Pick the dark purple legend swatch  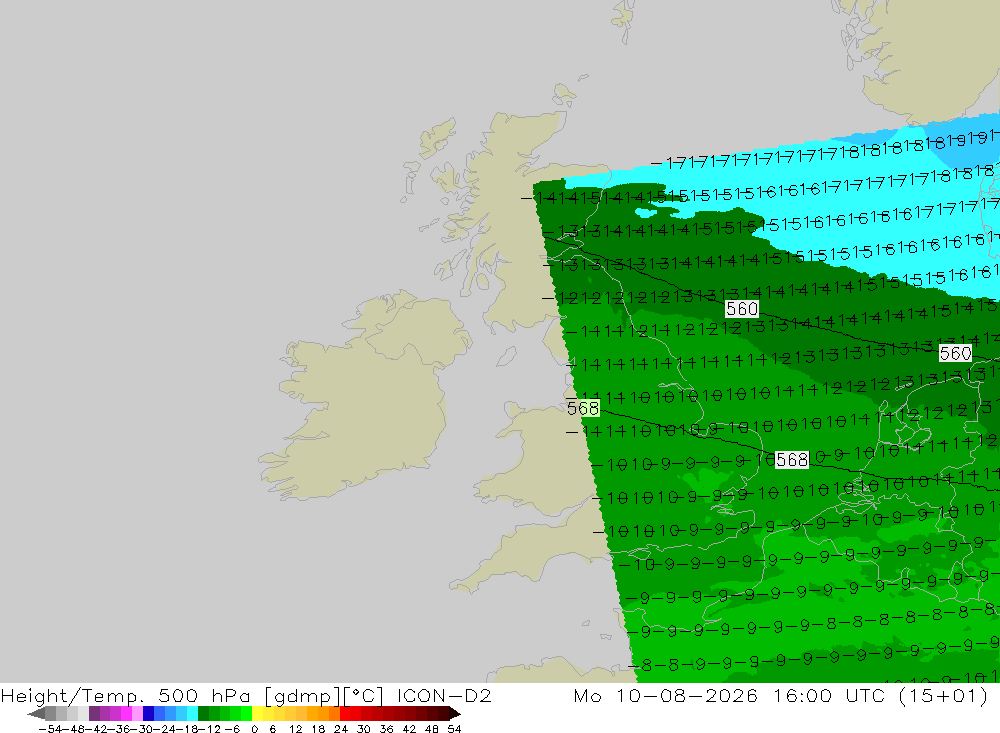tap(94, 714)
